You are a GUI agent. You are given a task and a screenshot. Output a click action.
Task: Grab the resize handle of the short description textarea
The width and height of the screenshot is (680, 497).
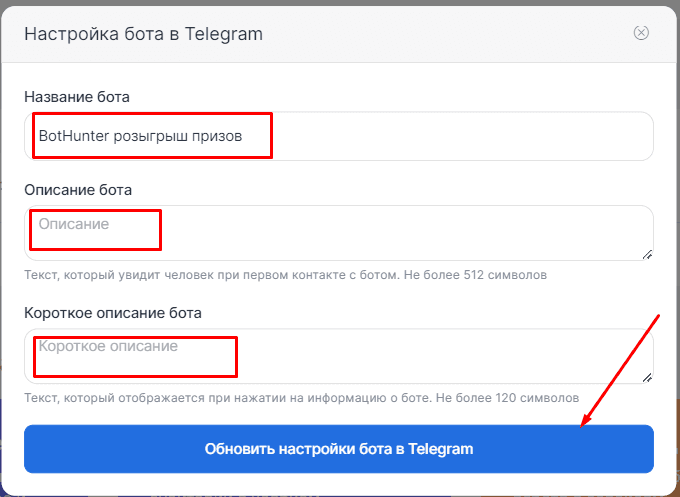647,377
